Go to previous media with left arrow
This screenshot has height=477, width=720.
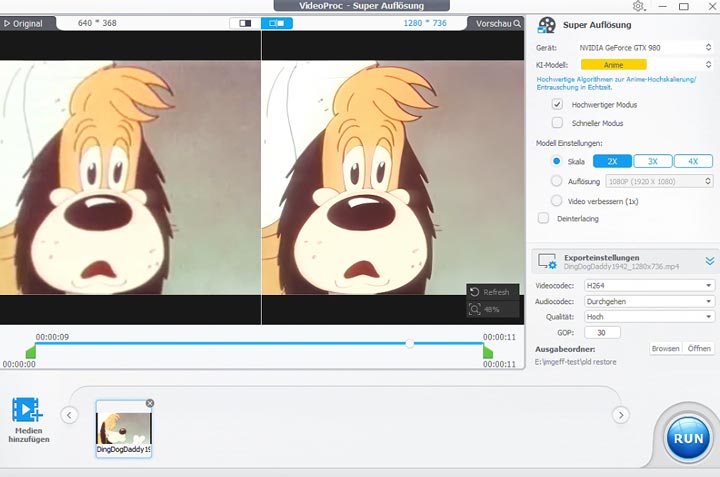pyautogui.click(x=69, y=415)
